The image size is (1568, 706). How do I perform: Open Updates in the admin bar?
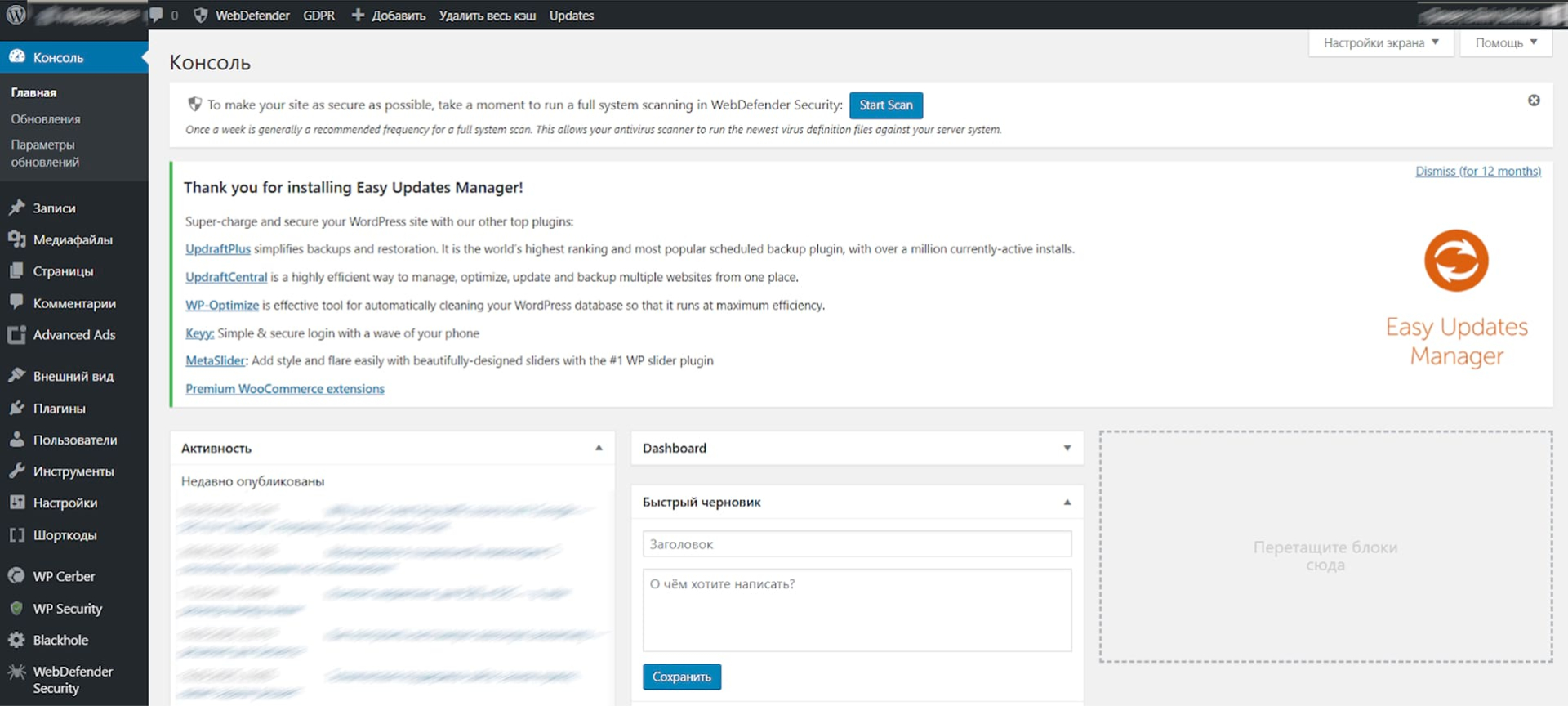pos(571,16)
